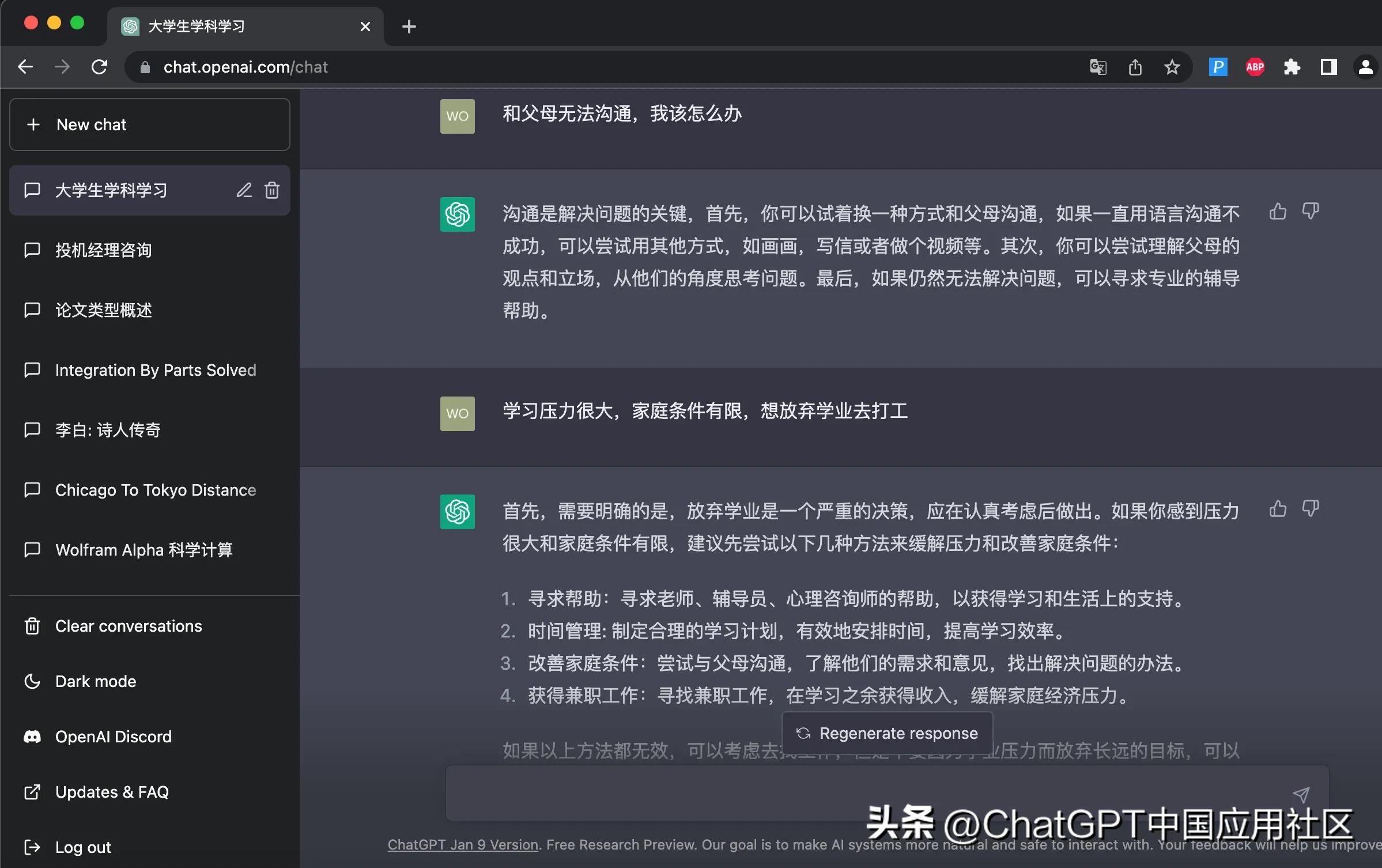The height and width of the screenshot is (868, 1382).
Task: Click the browser share icon
Action: pyautogui.click(x=1134, y=67)
